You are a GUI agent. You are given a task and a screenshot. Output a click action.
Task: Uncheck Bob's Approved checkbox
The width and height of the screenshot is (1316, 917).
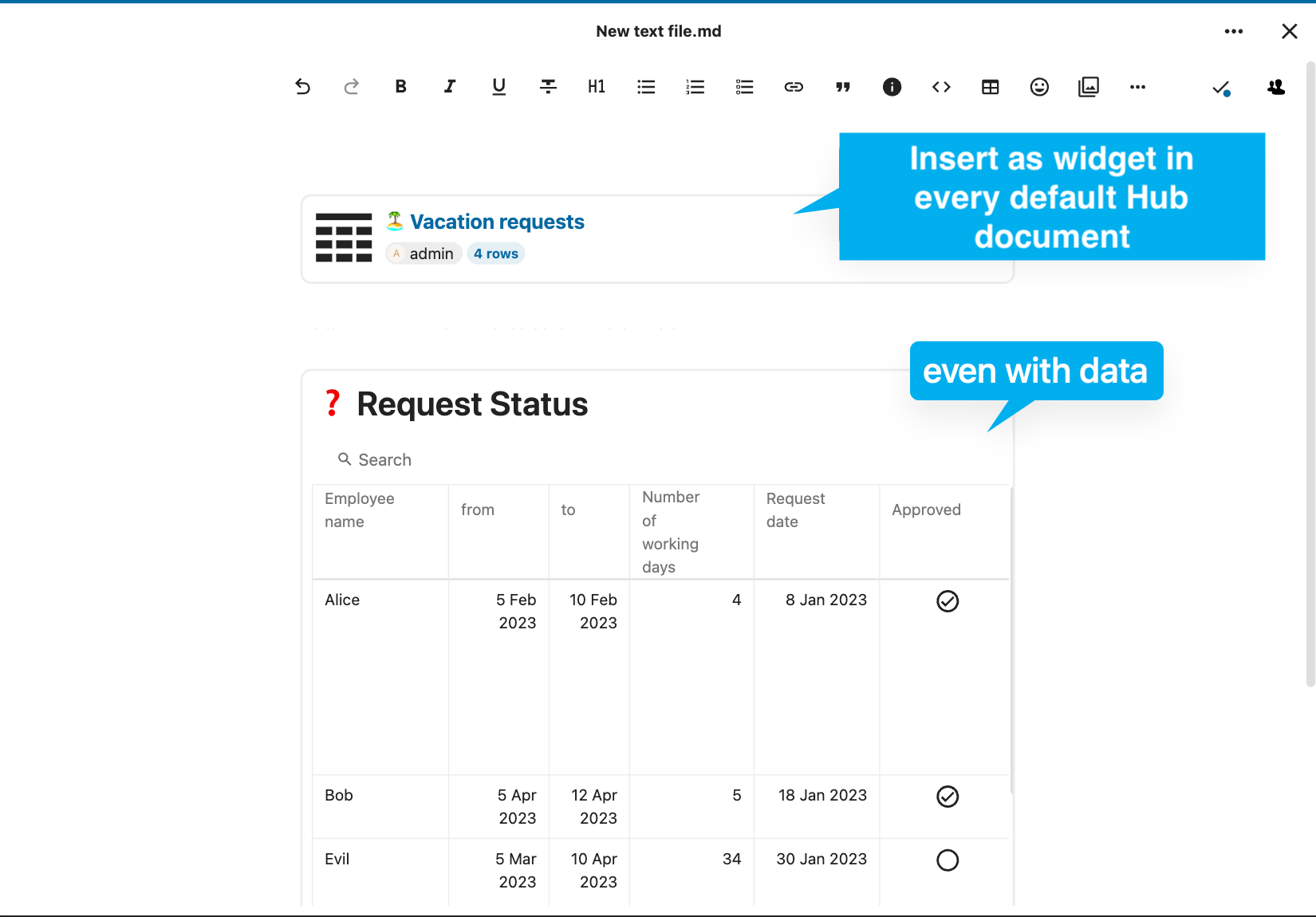click(948, 797)
